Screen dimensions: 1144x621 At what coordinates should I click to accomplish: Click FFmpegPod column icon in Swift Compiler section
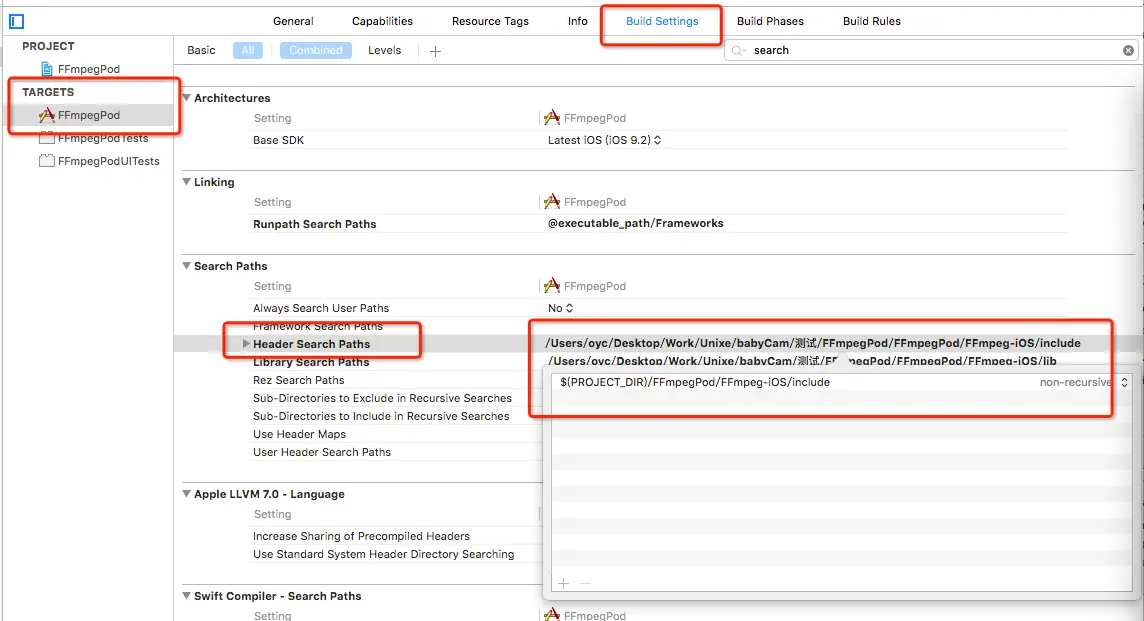(552, 615)
